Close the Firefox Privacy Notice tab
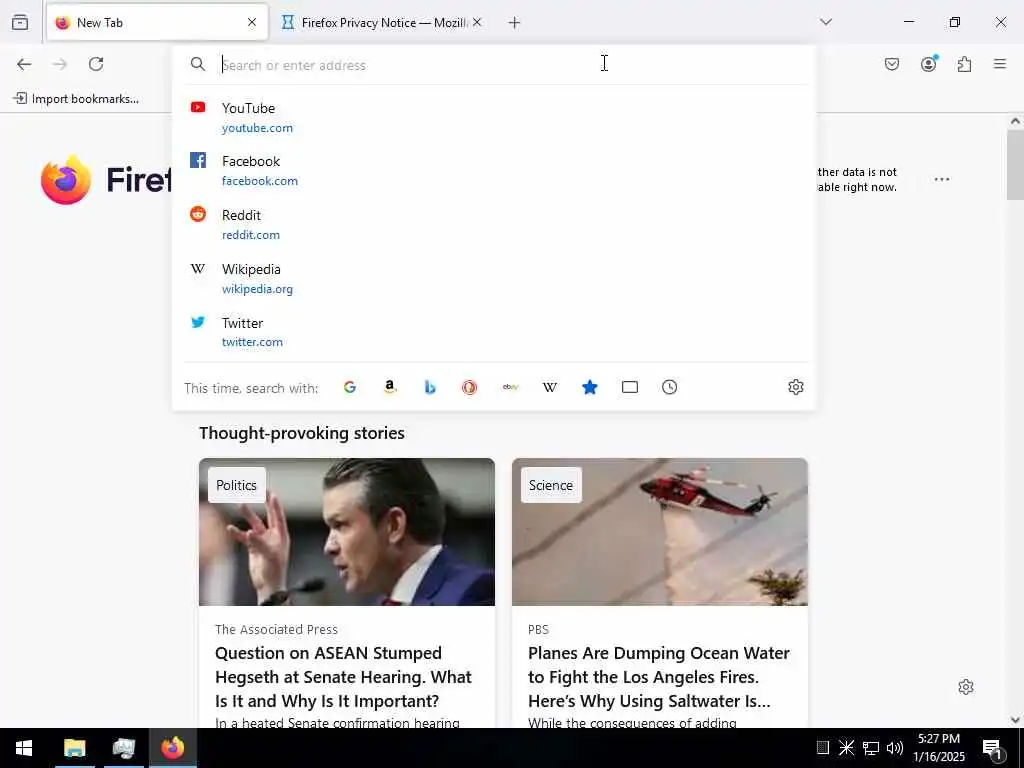The height and width of the screenshot is (768, 1024). 477,22
